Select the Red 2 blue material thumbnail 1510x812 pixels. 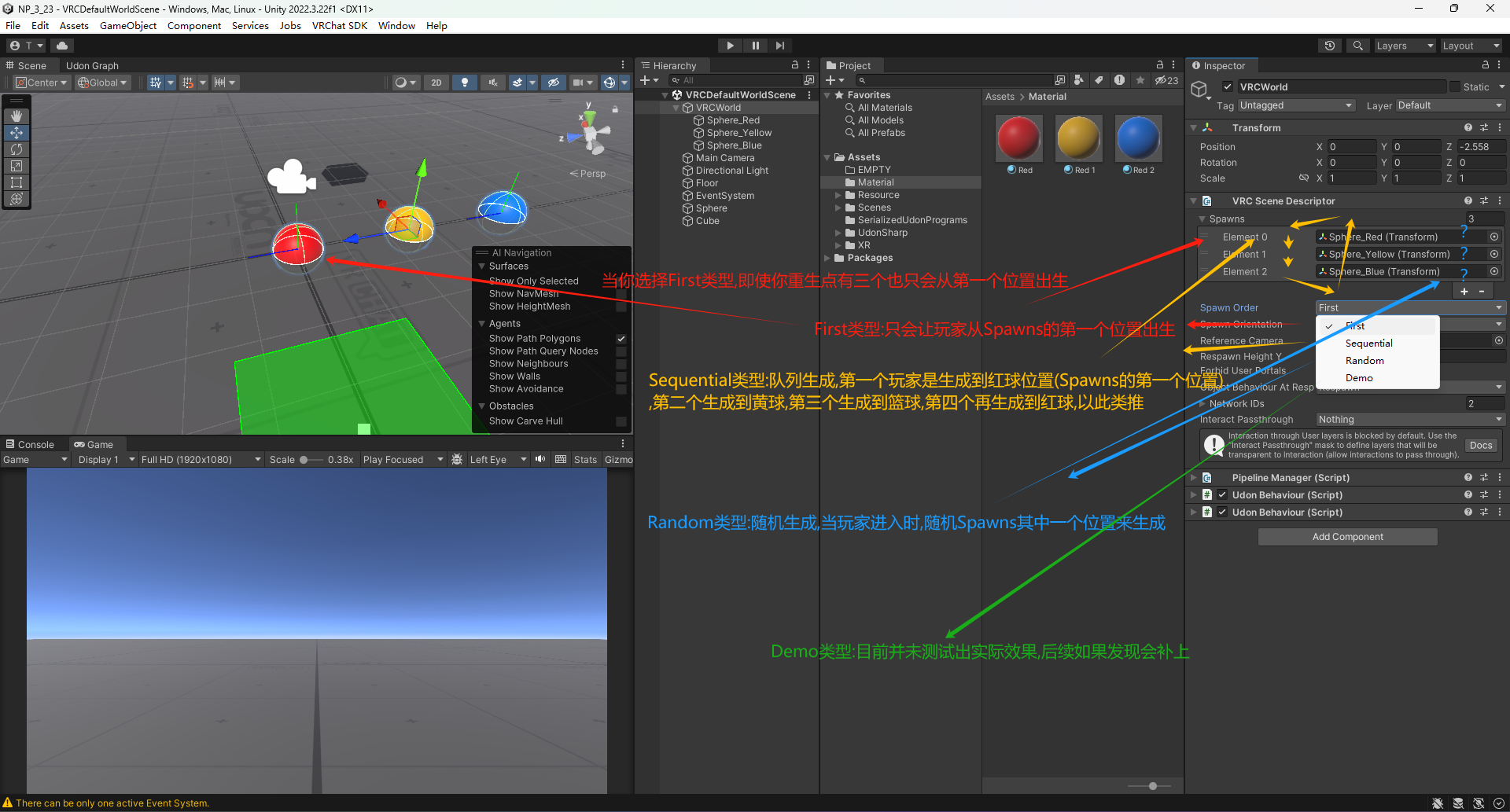(1139, 138)
